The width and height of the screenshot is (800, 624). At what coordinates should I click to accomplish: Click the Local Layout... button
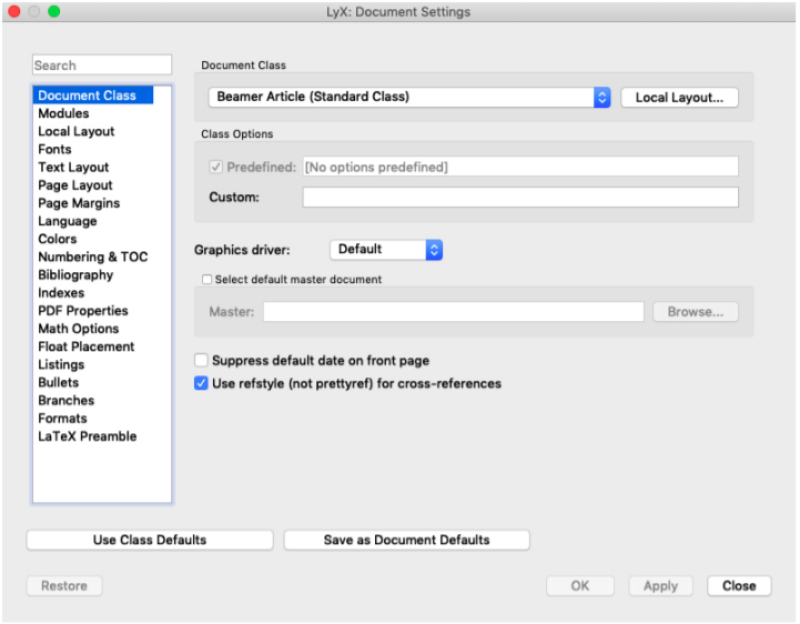click(x=679, y=97)
